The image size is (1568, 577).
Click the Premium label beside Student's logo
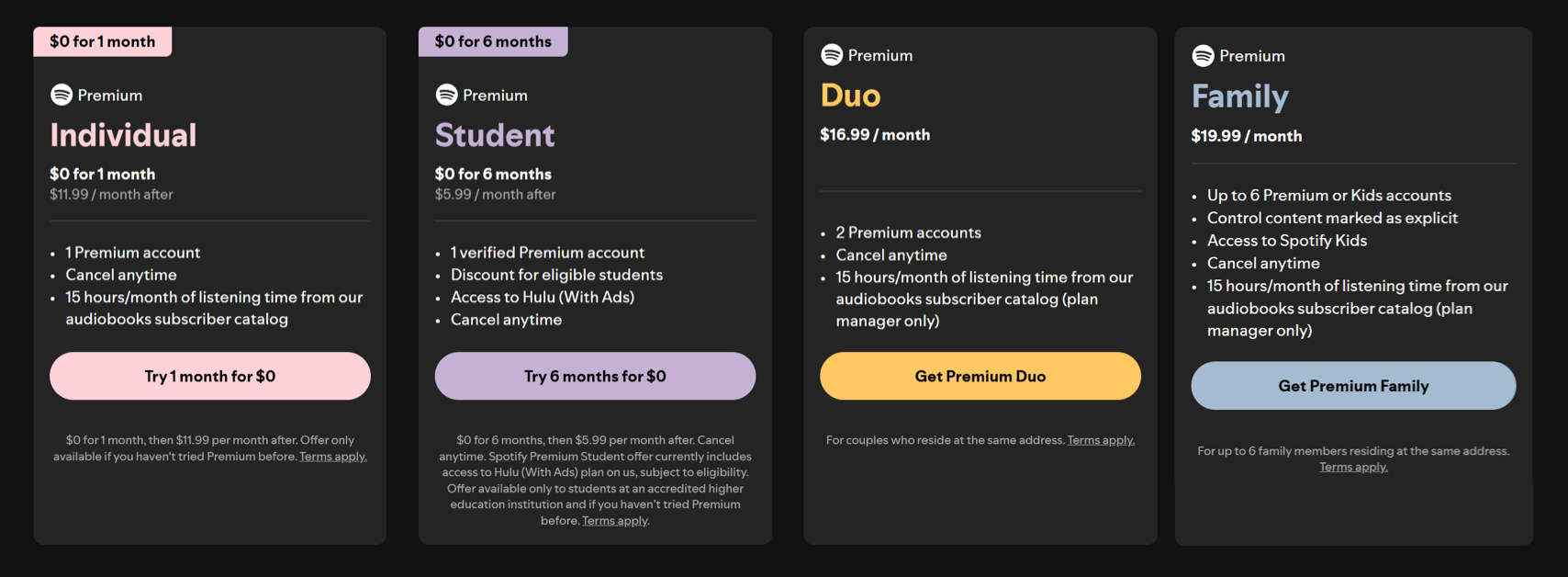point(495,95)
